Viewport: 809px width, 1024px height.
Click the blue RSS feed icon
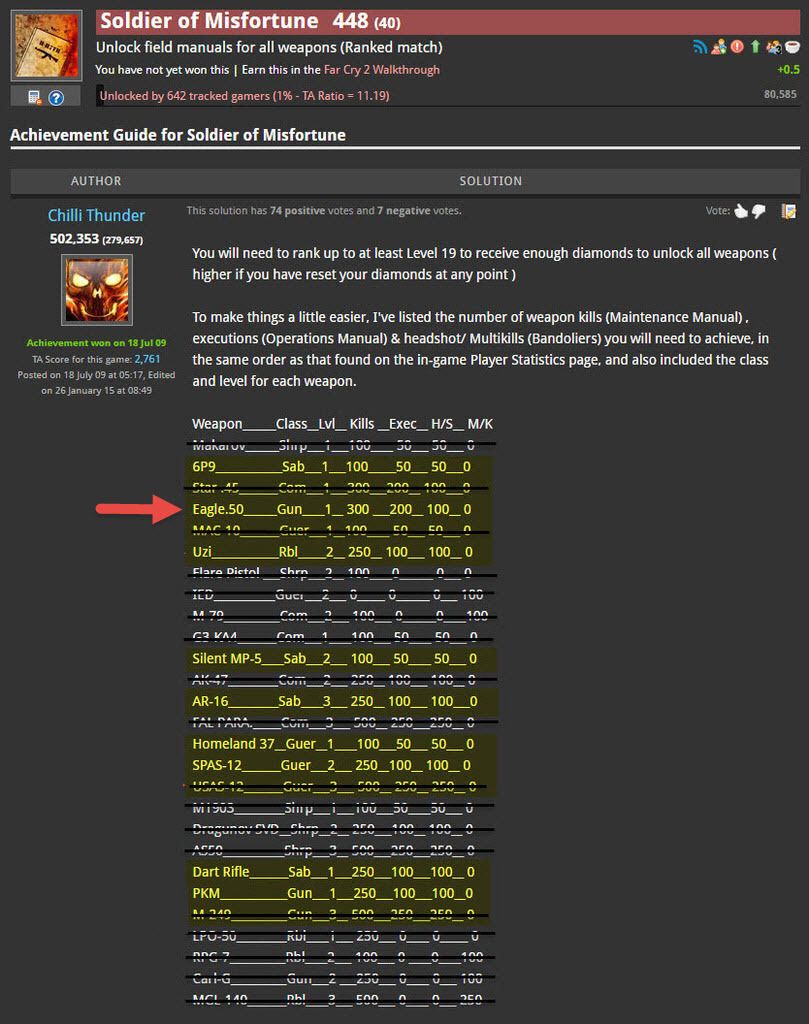click(x=700, y=47)
